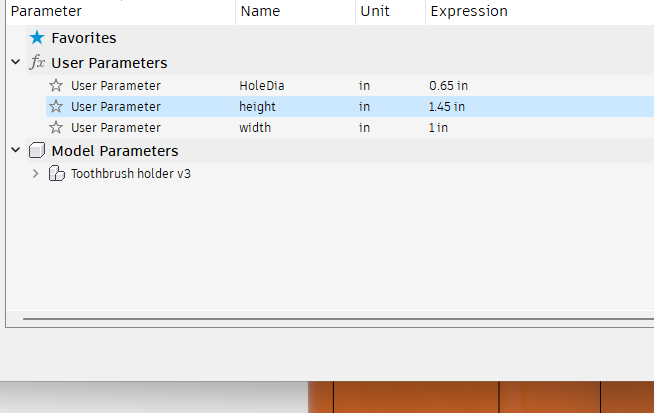Click the unit cell of height
The height and width of the screenshot is (413, 654).
pyautogui.click(x=365, y=106)
